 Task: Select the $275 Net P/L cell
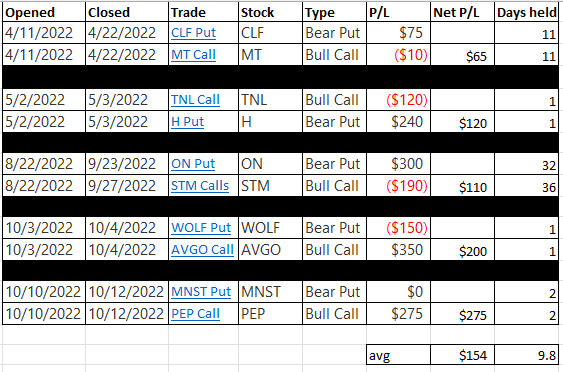tap(462, 313)
